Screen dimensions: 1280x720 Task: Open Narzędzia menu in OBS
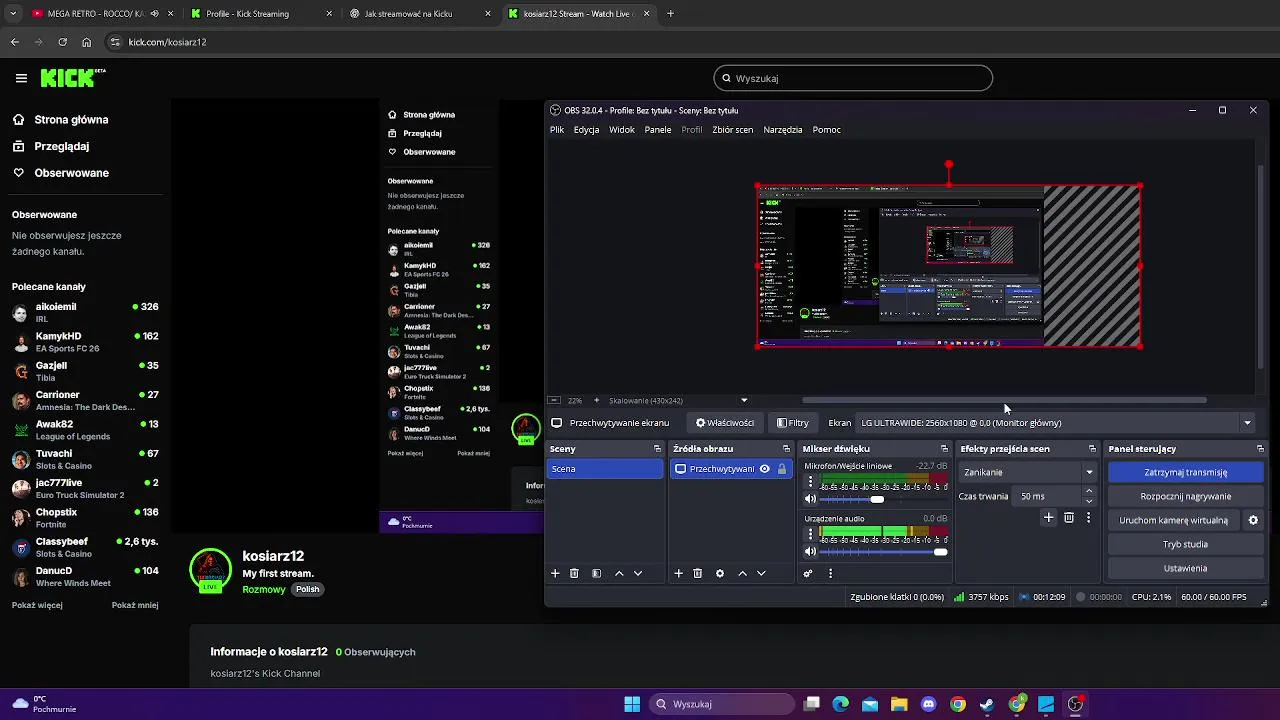coord(783,130)
